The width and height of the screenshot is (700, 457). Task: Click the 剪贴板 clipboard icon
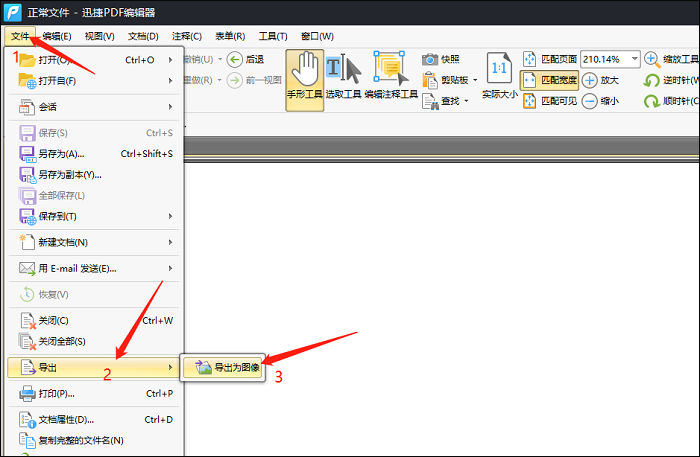430,80
